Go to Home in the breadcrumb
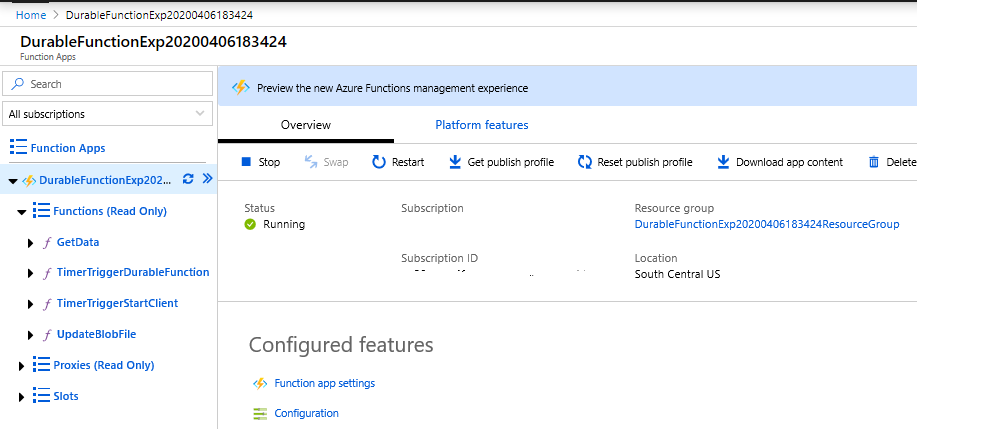The image size is (981, 429). (x=31, y=15)
